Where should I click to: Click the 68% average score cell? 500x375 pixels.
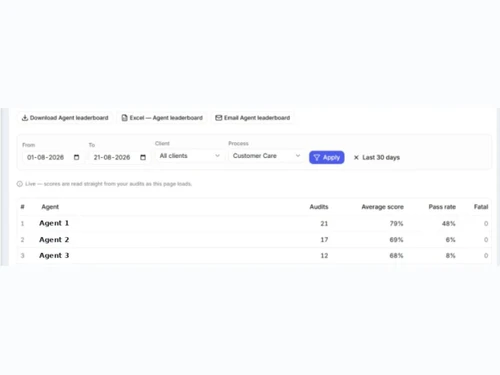[396, 256]
